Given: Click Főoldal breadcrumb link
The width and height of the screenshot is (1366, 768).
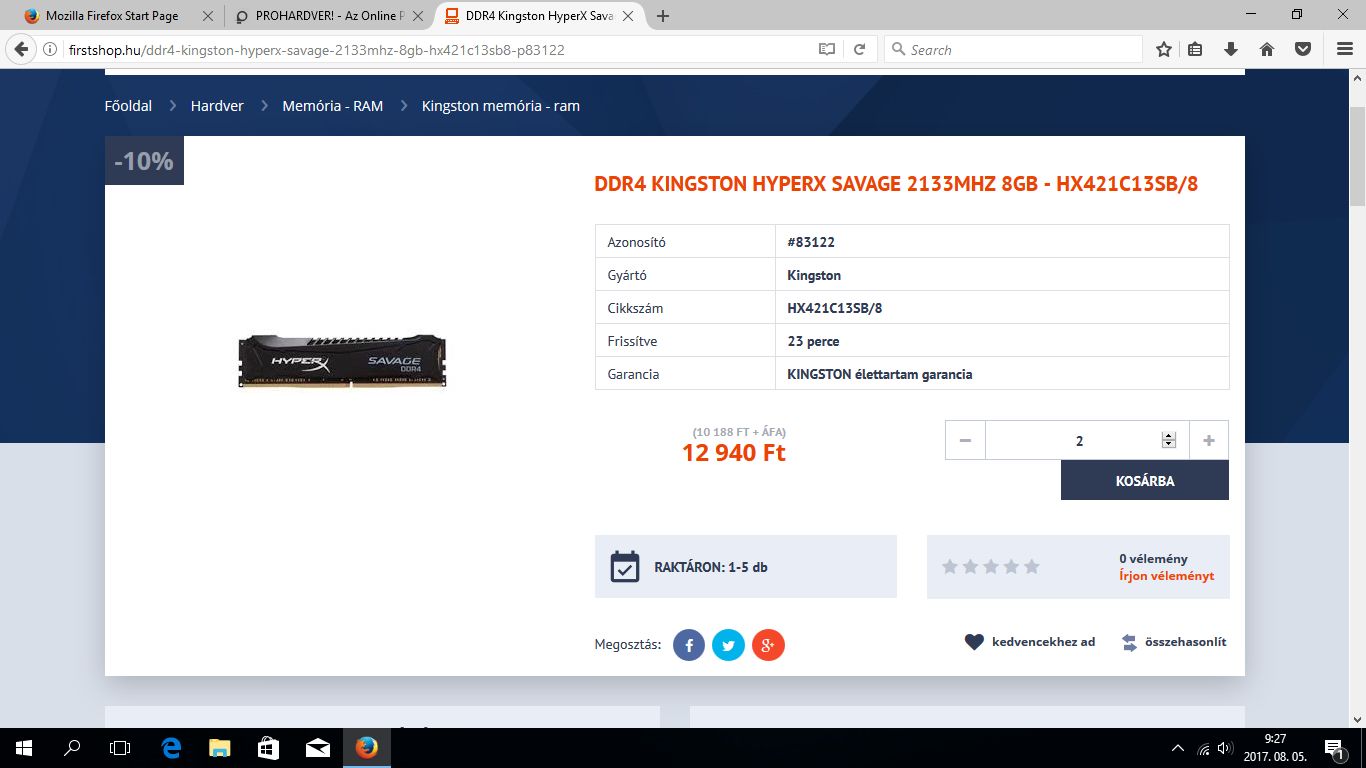Looking at the screenshot, I should pos(128,105).
